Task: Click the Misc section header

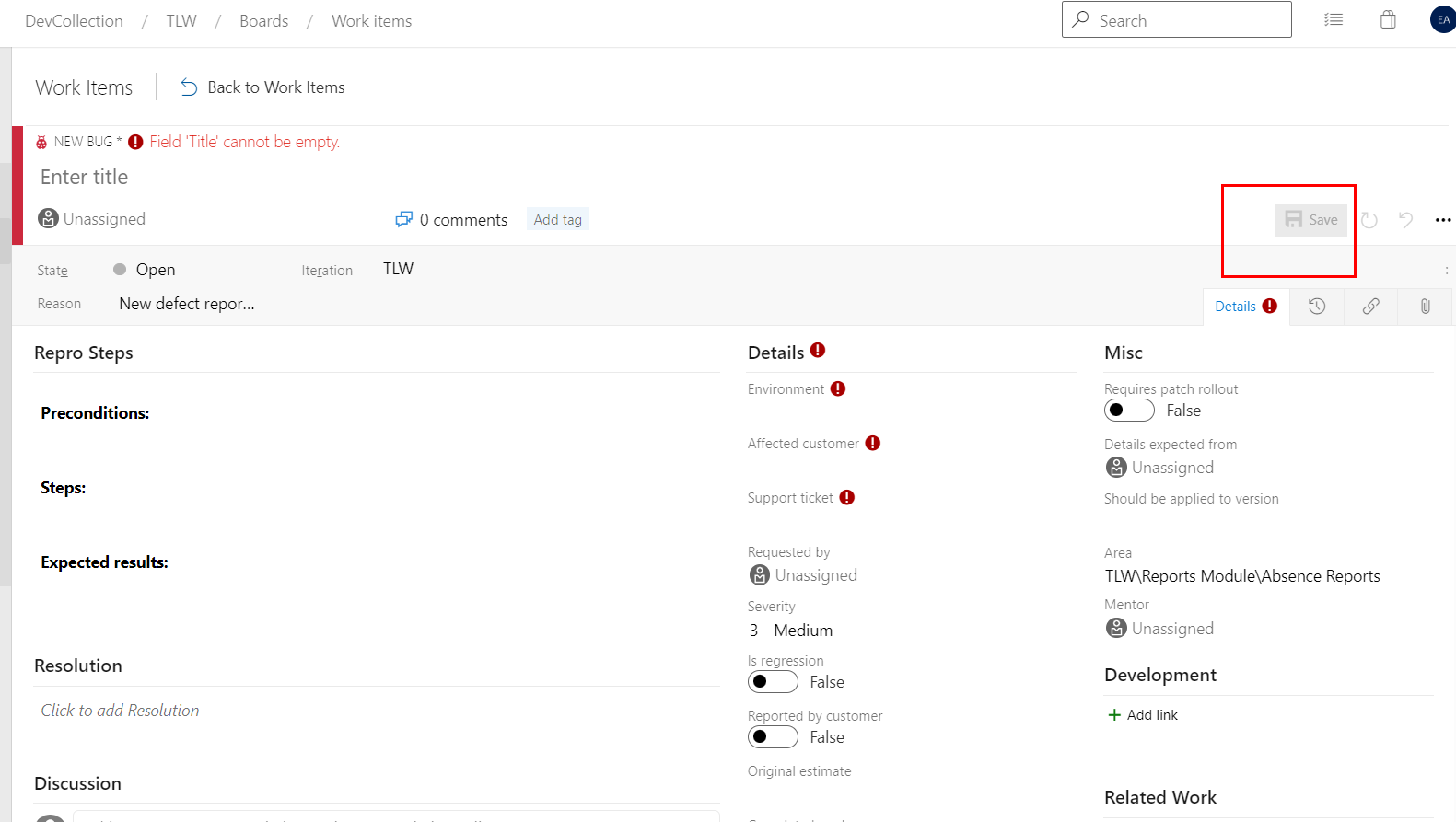Action: tap(1124, 353)
